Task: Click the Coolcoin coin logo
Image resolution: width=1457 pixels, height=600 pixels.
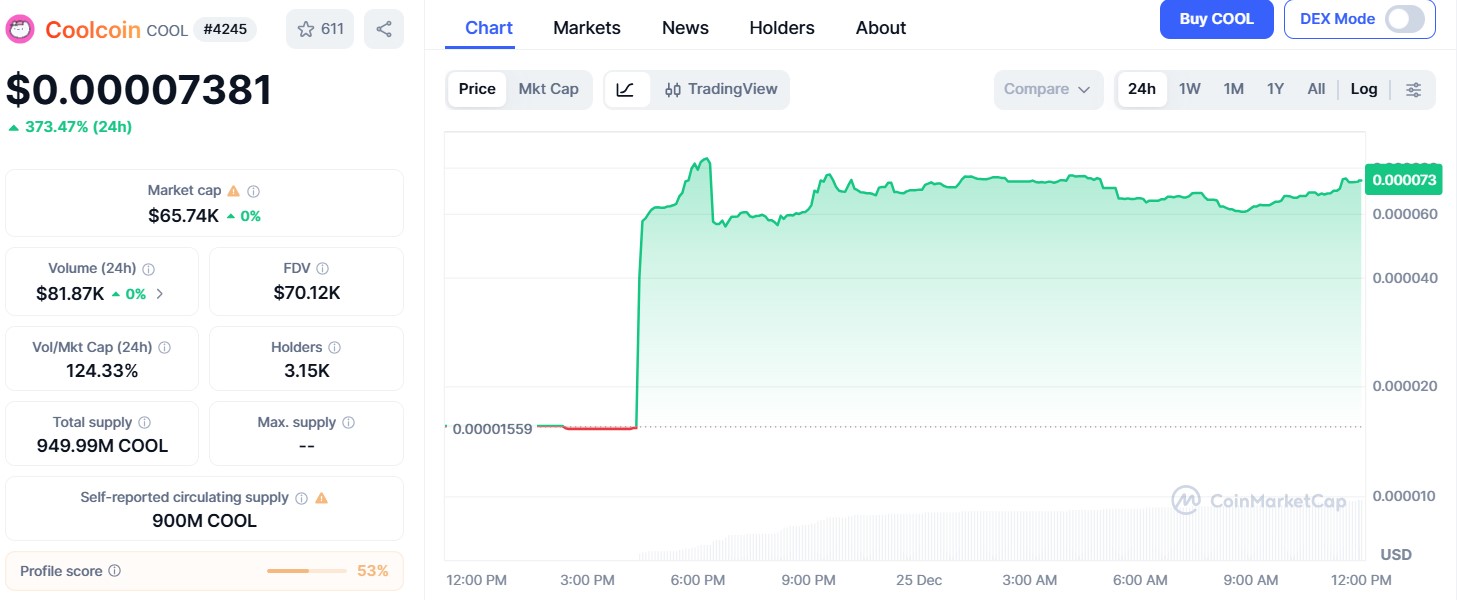Action: point(20,29)
